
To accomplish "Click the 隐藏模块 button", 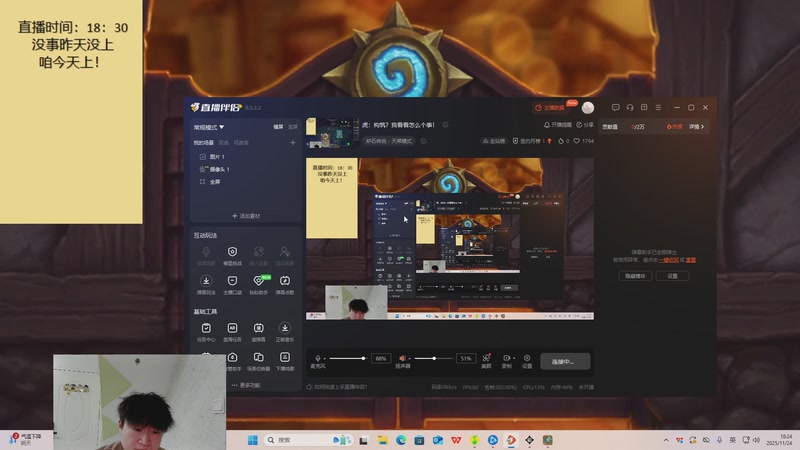I will click(x=635, y=276).
